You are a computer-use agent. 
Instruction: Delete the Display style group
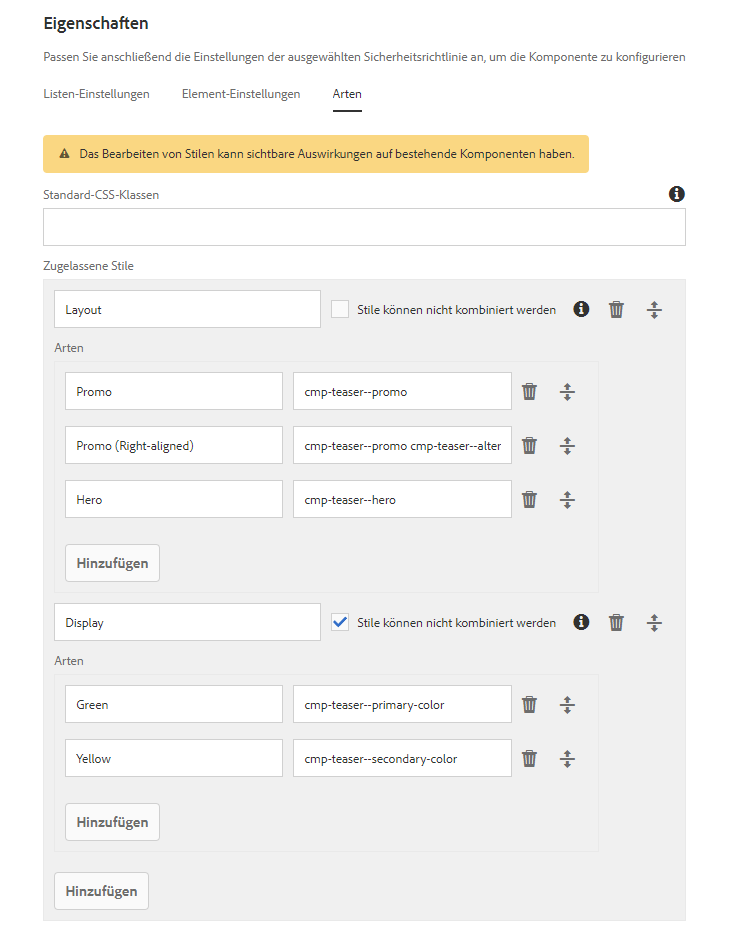click(616, 623)
